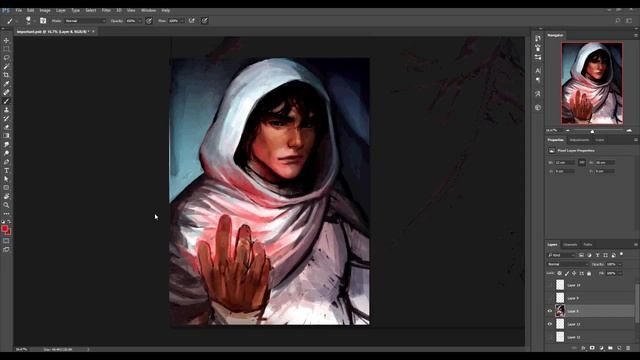Open layer blending mode Normal dropdown

(567, 264)
